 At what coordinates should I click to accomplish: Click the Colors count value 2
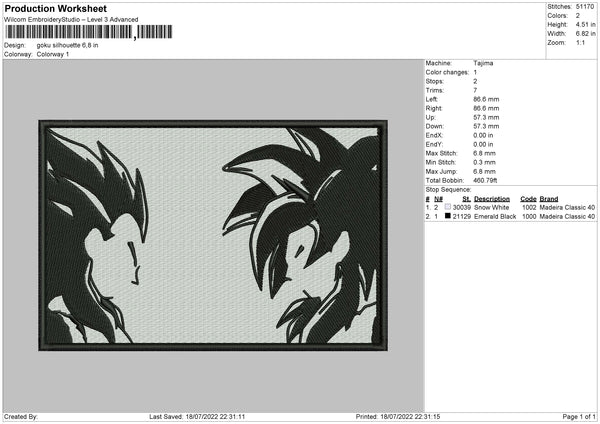(578, 16)
